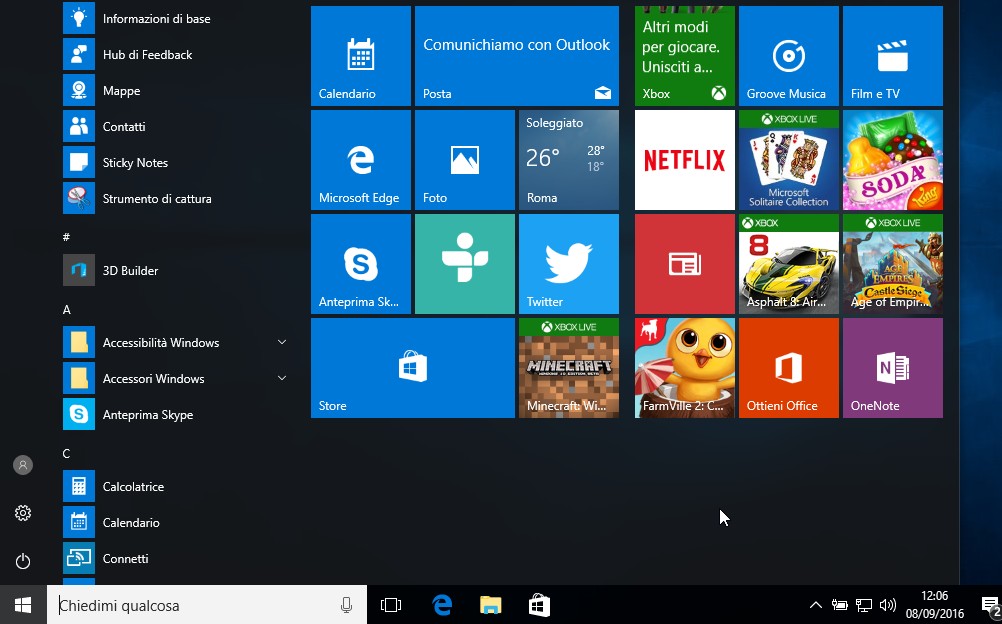Open Calendario in the app list
Screen dimensions: 1002x624
pos(177,522)
